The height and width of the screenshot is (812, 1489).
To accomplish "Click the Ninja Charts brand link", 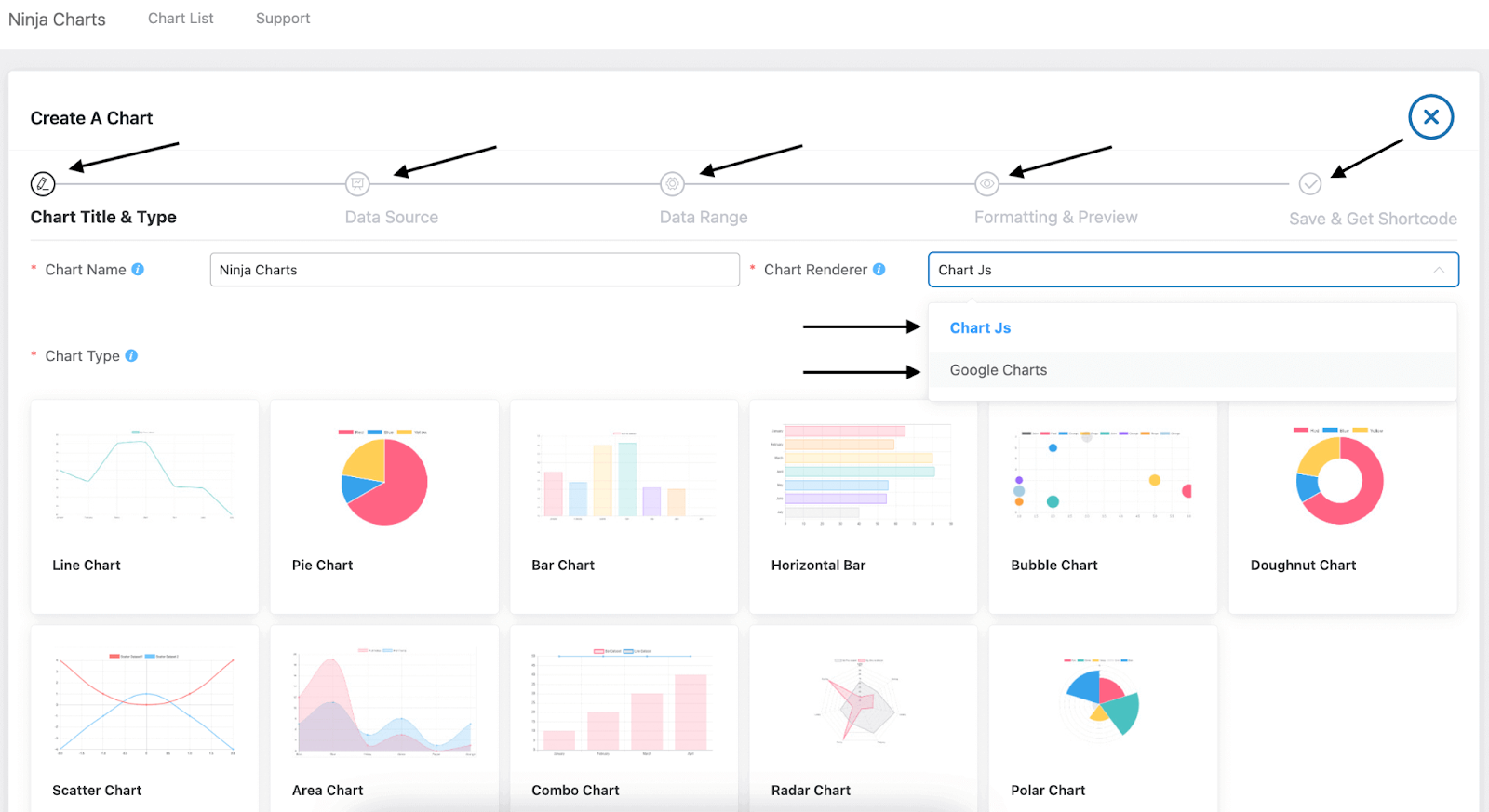I will [x=57, y=20].
